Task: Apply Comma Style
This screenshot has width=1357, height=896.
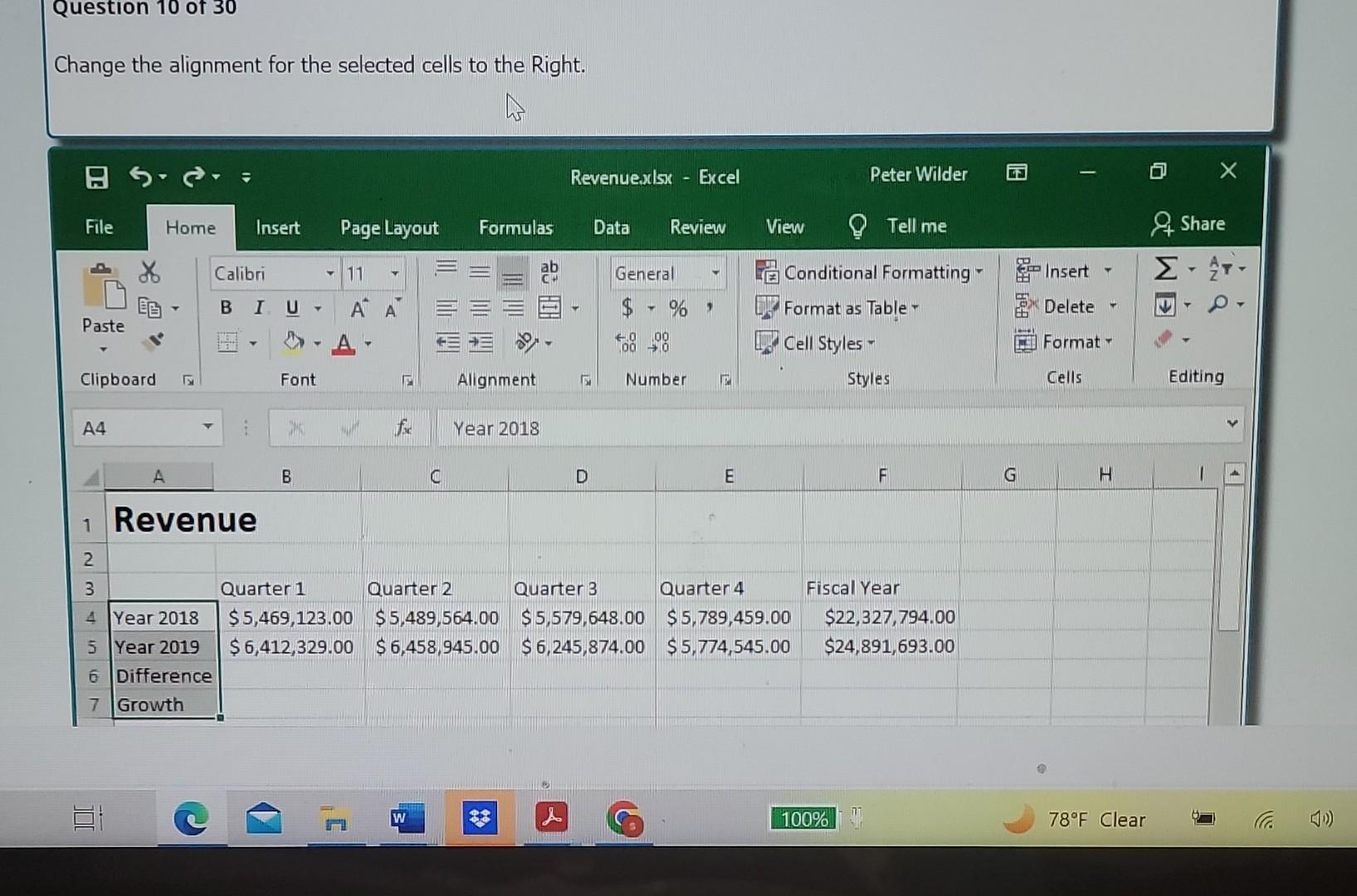Action: pos(710,308)
